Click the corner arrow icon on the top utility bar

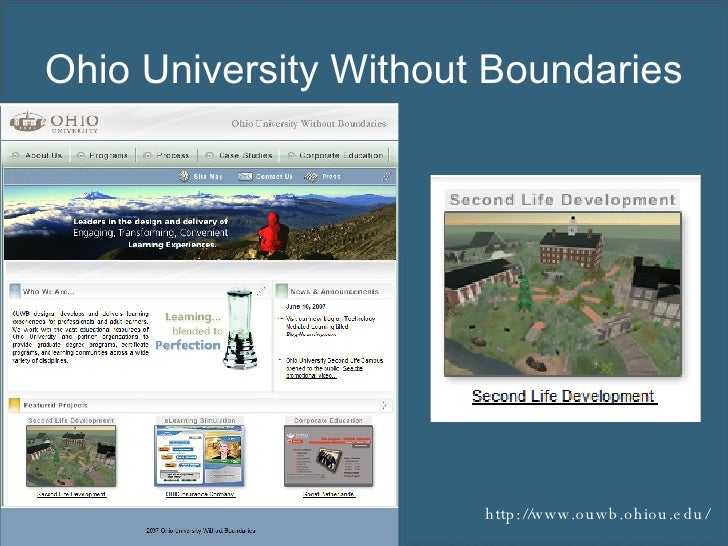[x=386, y=176]
